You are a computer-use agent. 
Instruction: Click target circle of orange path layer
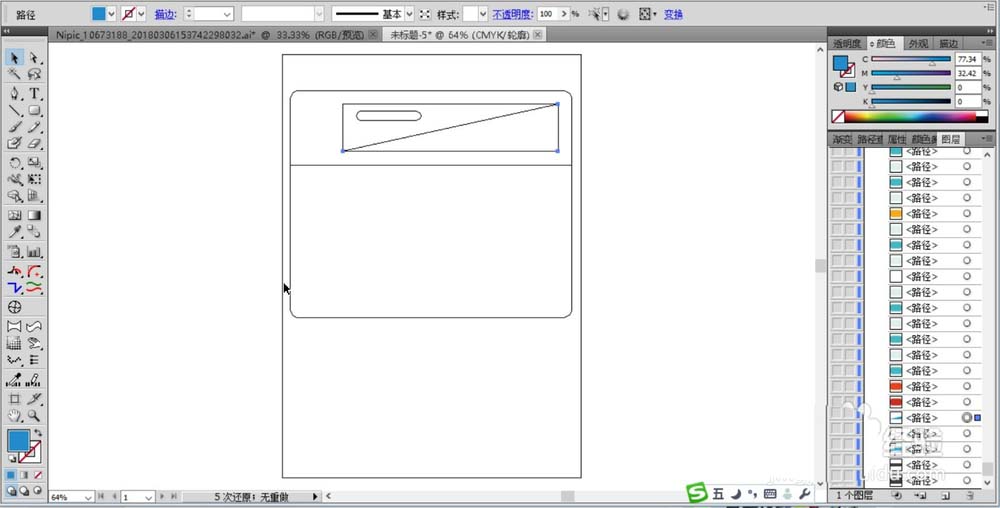pos(967,214)
